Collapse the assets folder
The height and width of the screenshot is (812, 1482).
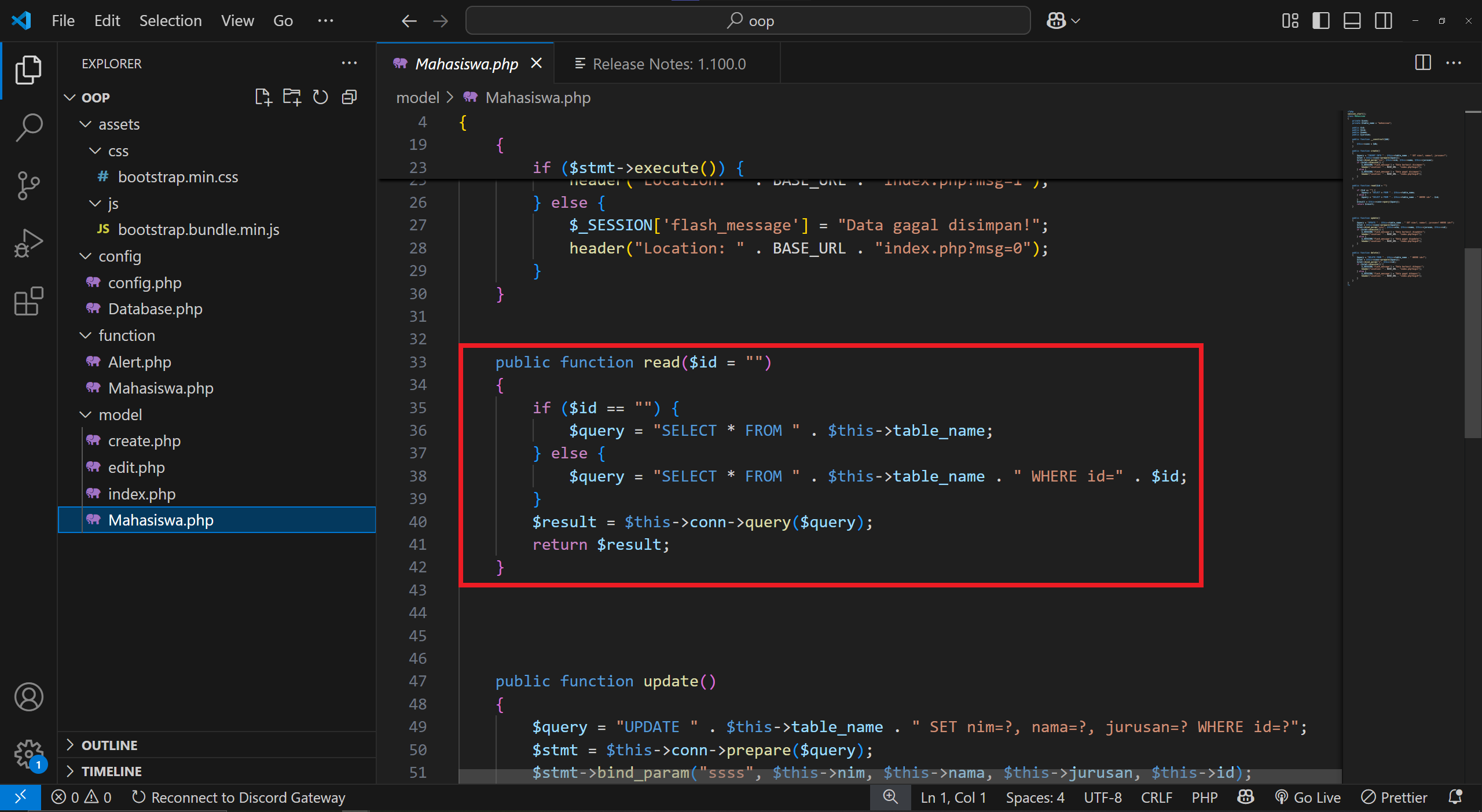(119, 124)
